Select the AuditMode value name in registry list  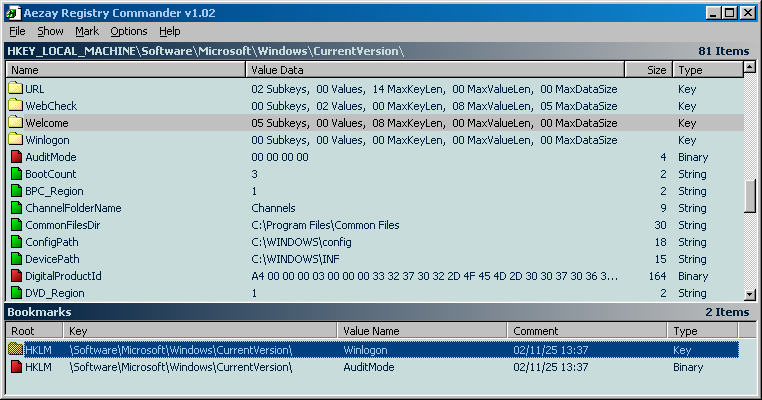point(51,157)
